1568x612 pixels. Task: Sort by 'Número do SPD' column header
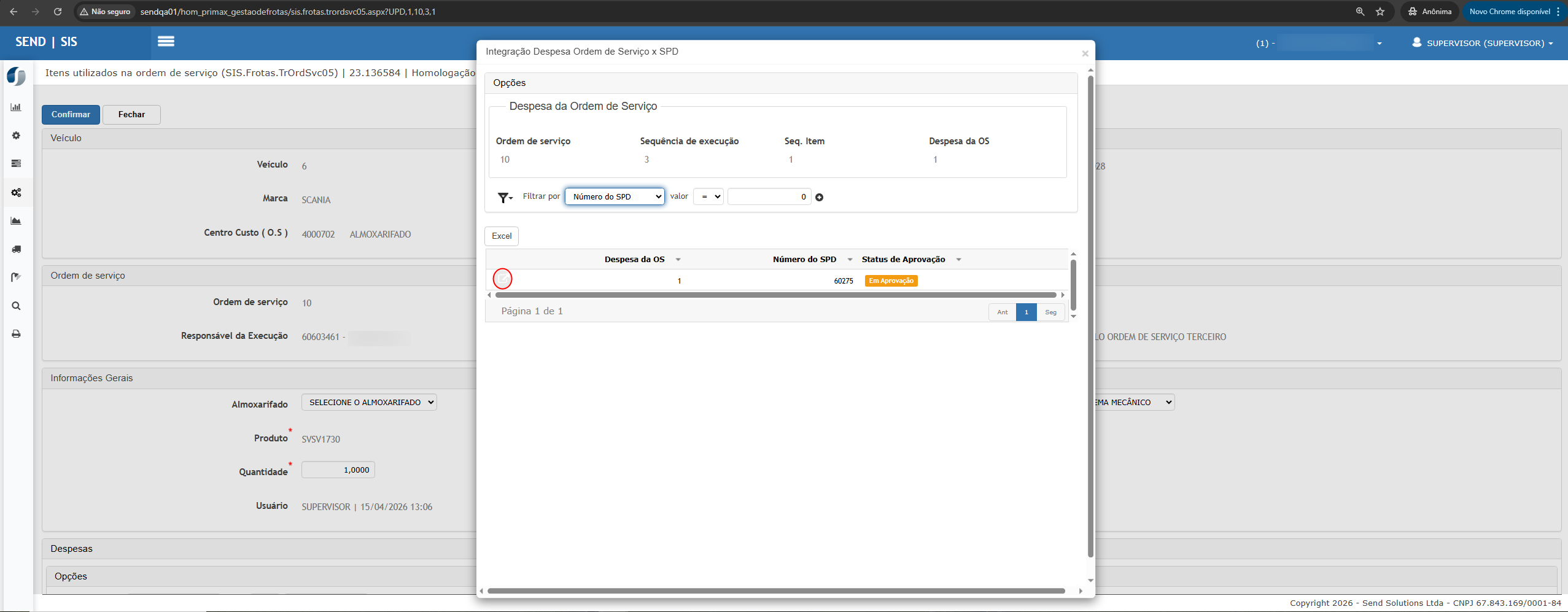(x=804, y=260)
